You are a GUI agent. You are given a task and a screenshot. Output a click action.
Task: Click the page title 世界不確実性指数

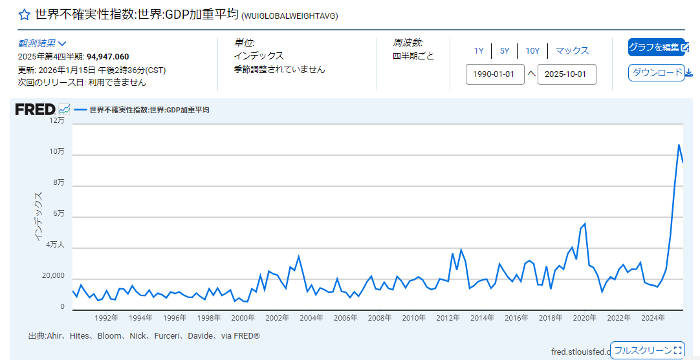coord(137,14)
